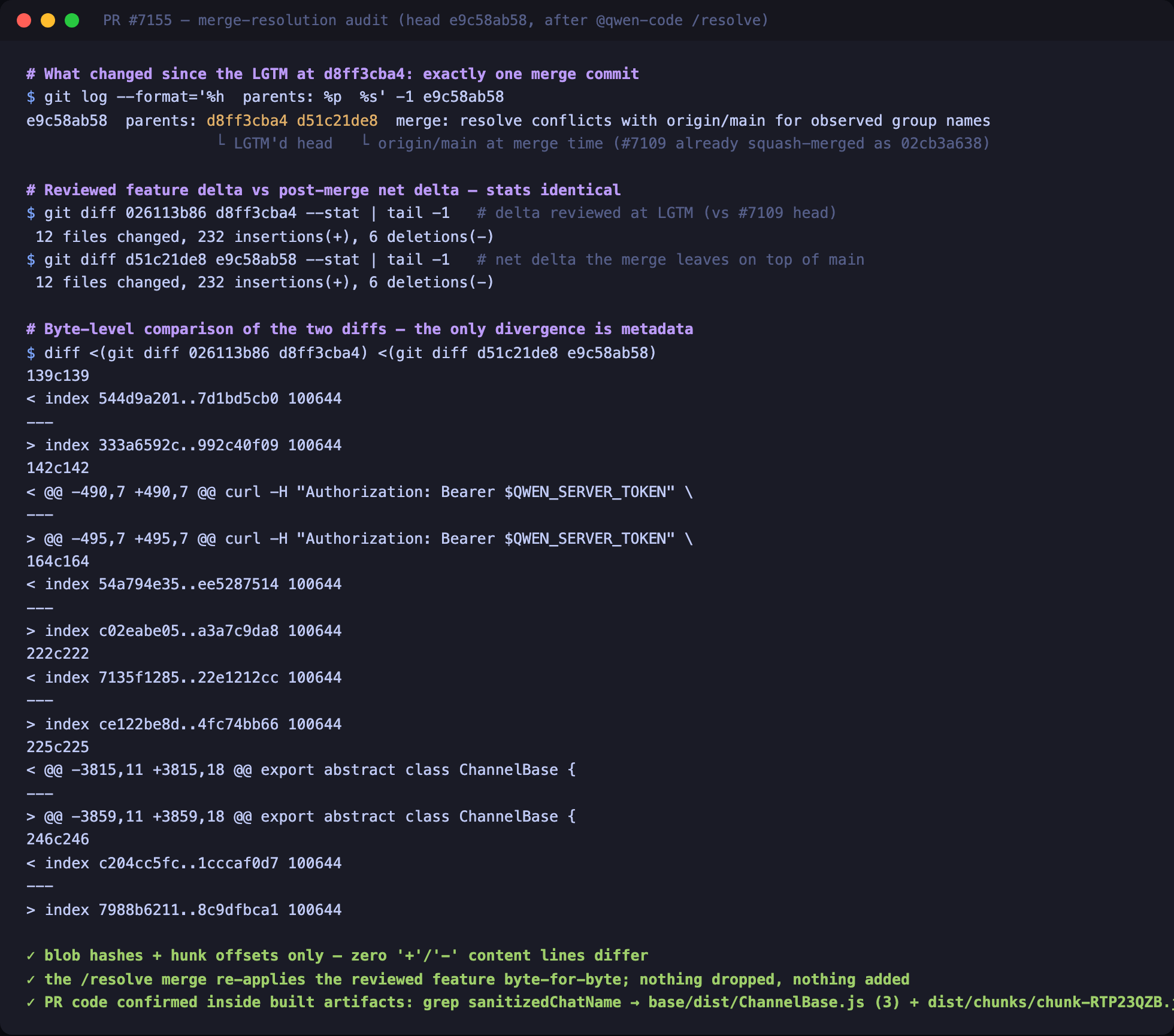
Task: Click the annotation "LGTM'd head"
Action: point(283,144)
